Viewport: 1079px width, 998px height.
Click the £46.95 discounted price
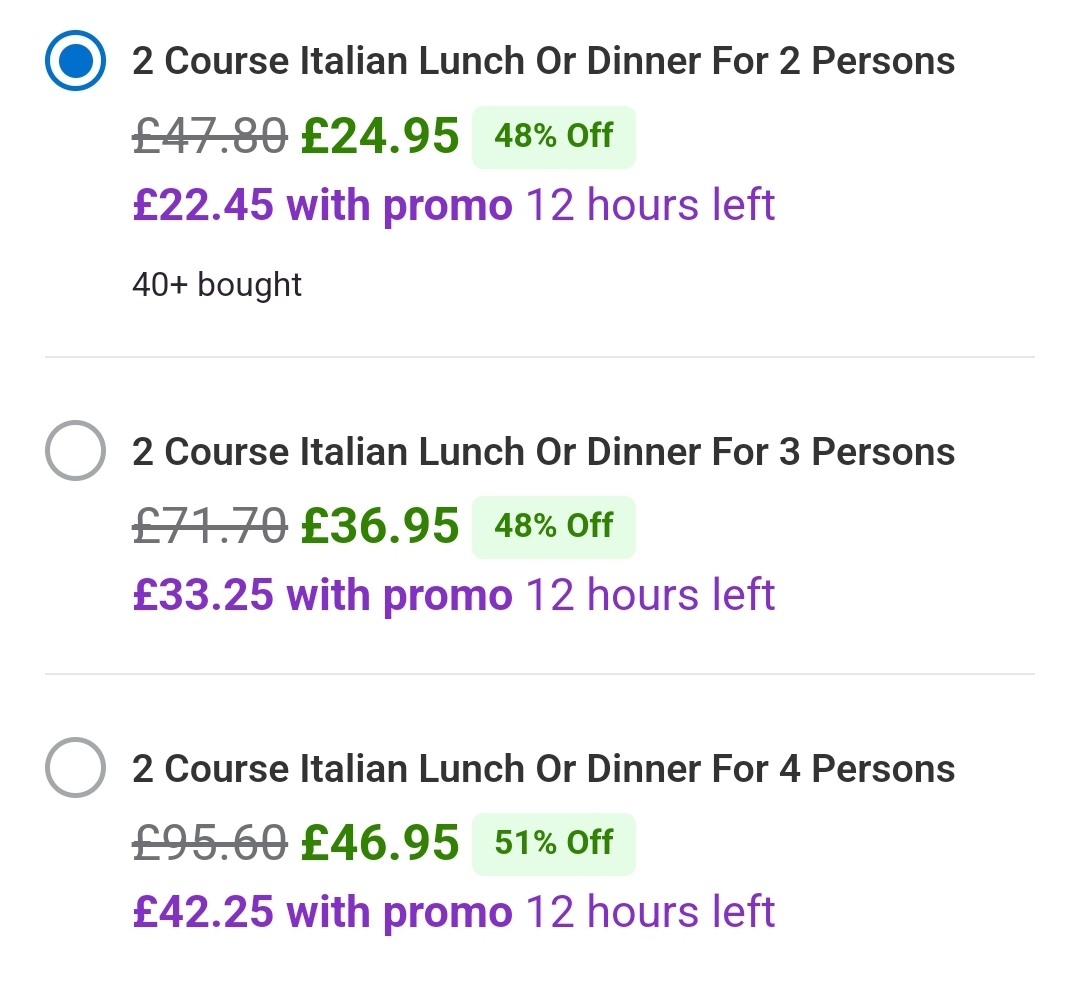coord(380,843)
